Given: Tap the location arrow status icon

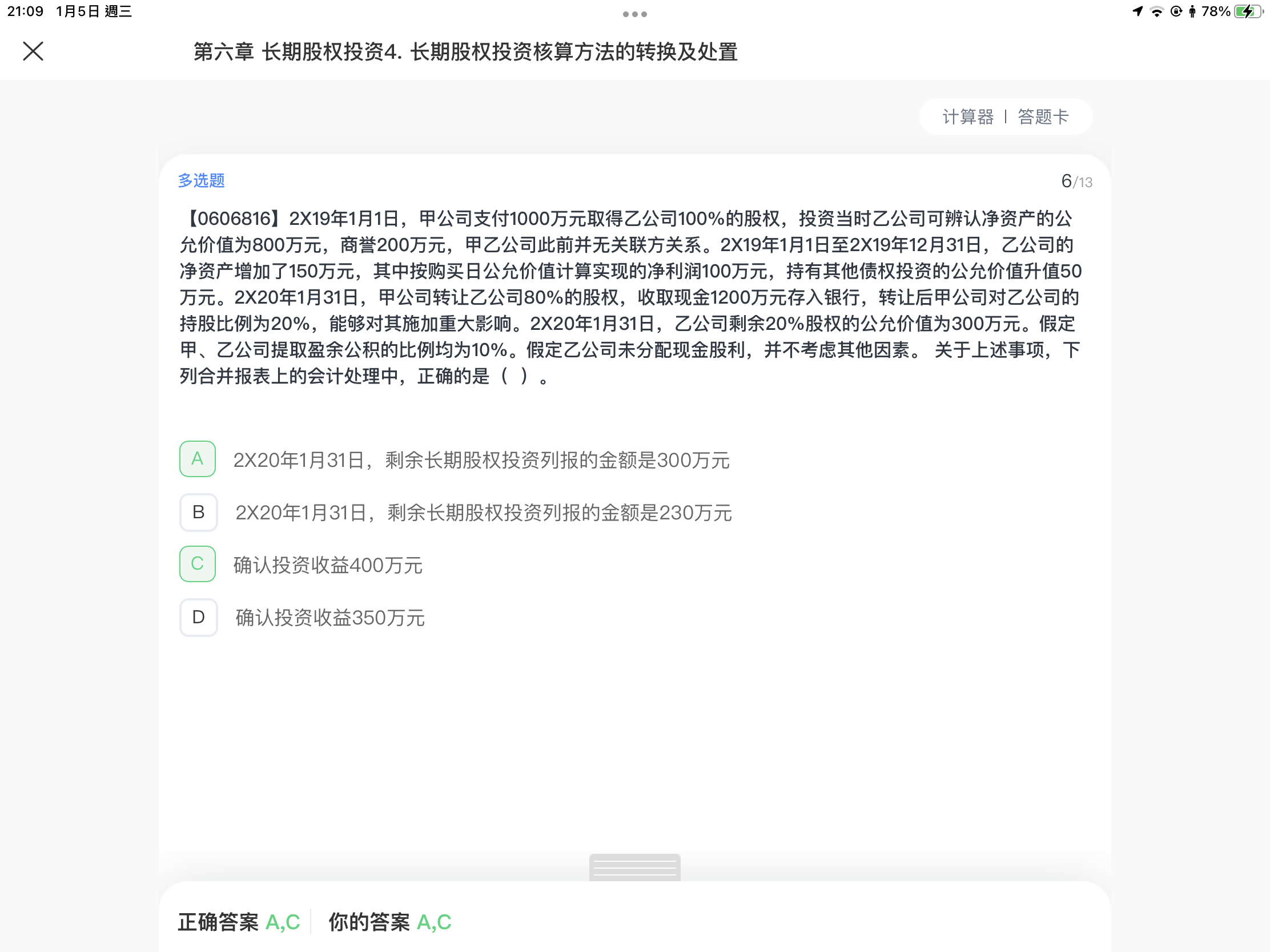Looking at the screenshot, I should [x=1138, y=11].
